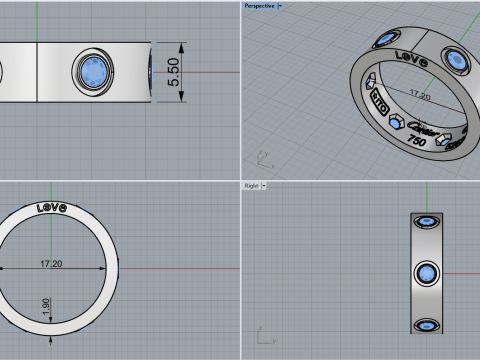Screen dimensions: 480x360
Task: Select the 17.20 dimension in Perspective view
Action: [x=420, y=95]
